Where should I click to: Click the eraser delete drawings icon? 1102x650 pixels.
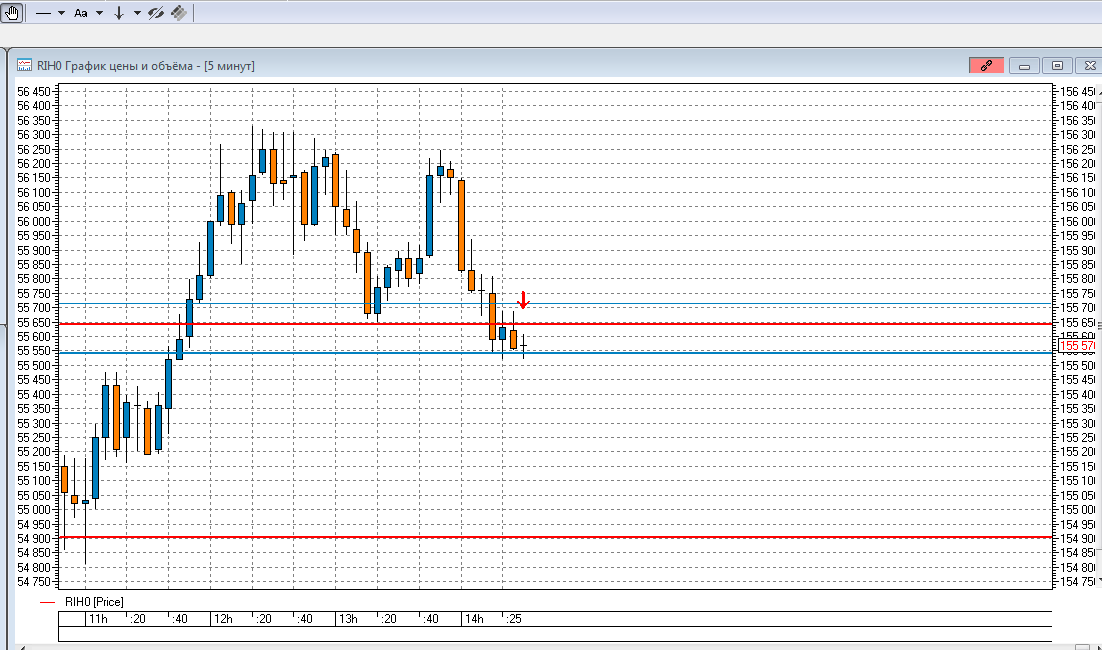pyautogui.click(x=178, y=13)
